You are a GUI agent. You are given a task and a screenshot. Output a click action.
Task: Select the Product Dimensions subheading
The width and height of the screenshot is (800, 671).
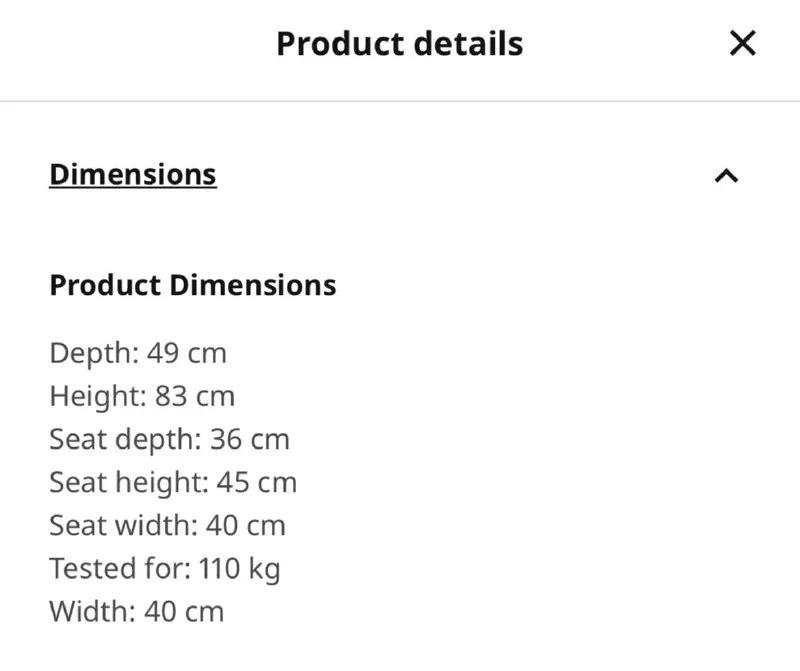tap(193, 285)
